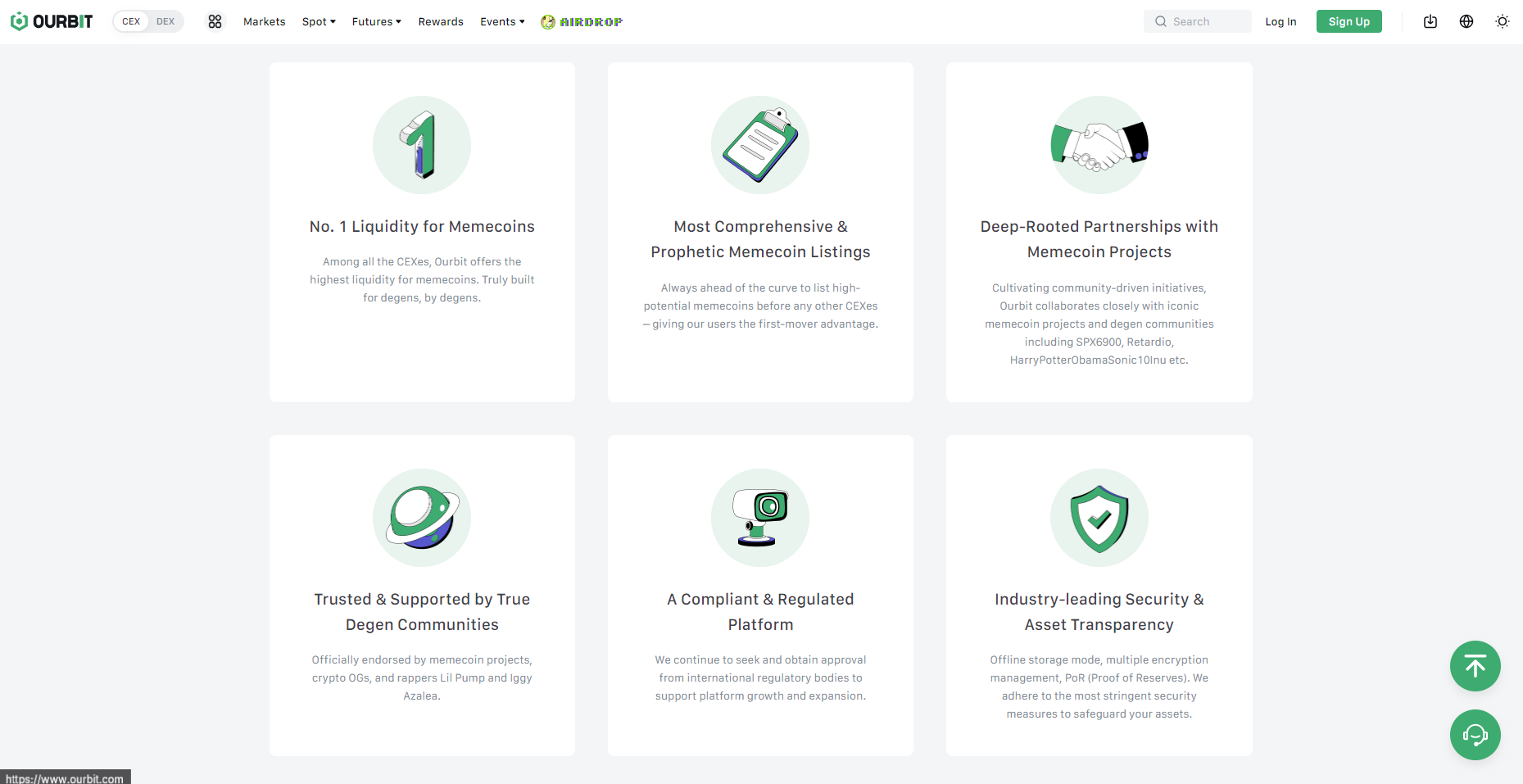1523x784 pixels.
Task: Expand the Spot dropdown menu
Action: tap(319, 21)
